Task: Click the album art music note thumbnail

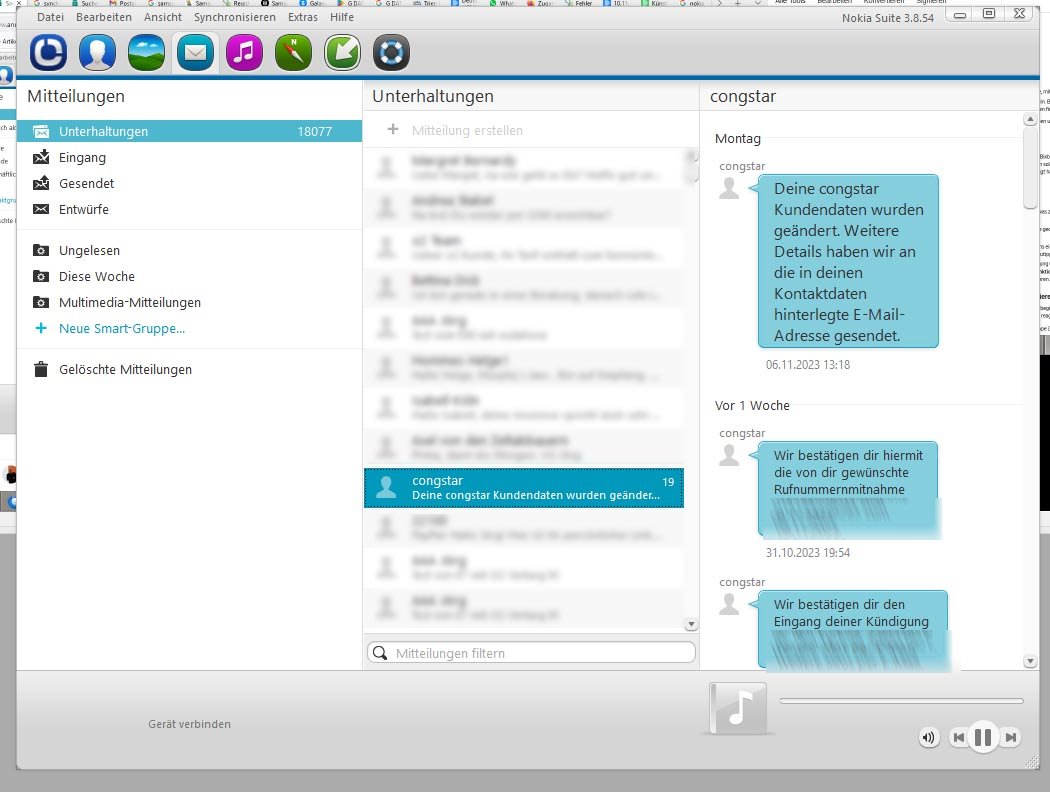Action: (738, 708)
